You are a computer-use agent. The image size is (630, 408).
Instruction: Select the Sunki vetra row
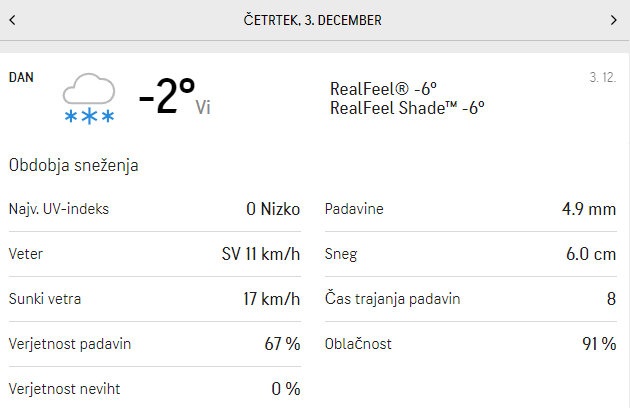(x=155, y=299)
